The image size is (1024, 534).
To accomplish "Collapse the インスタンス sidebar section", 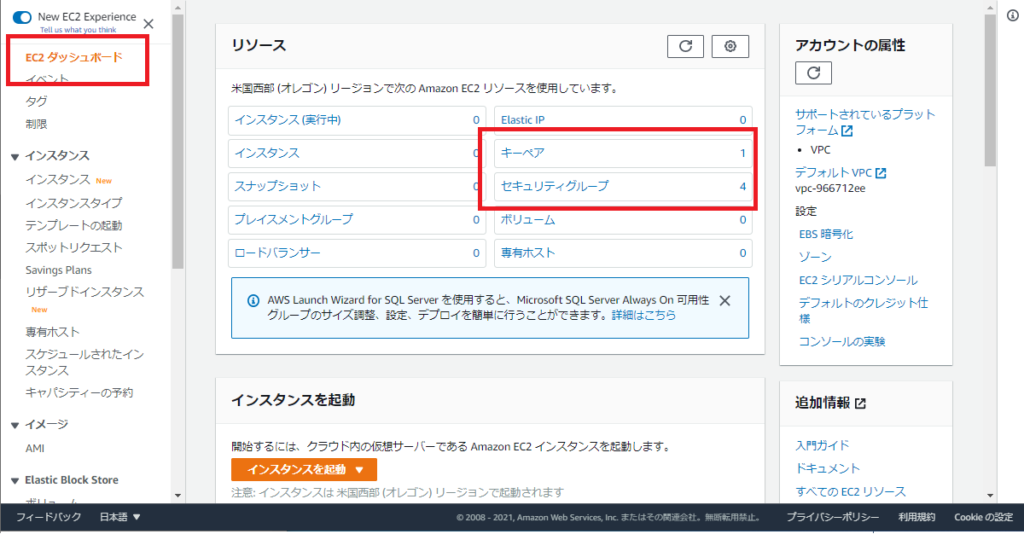I will [14, 157].
